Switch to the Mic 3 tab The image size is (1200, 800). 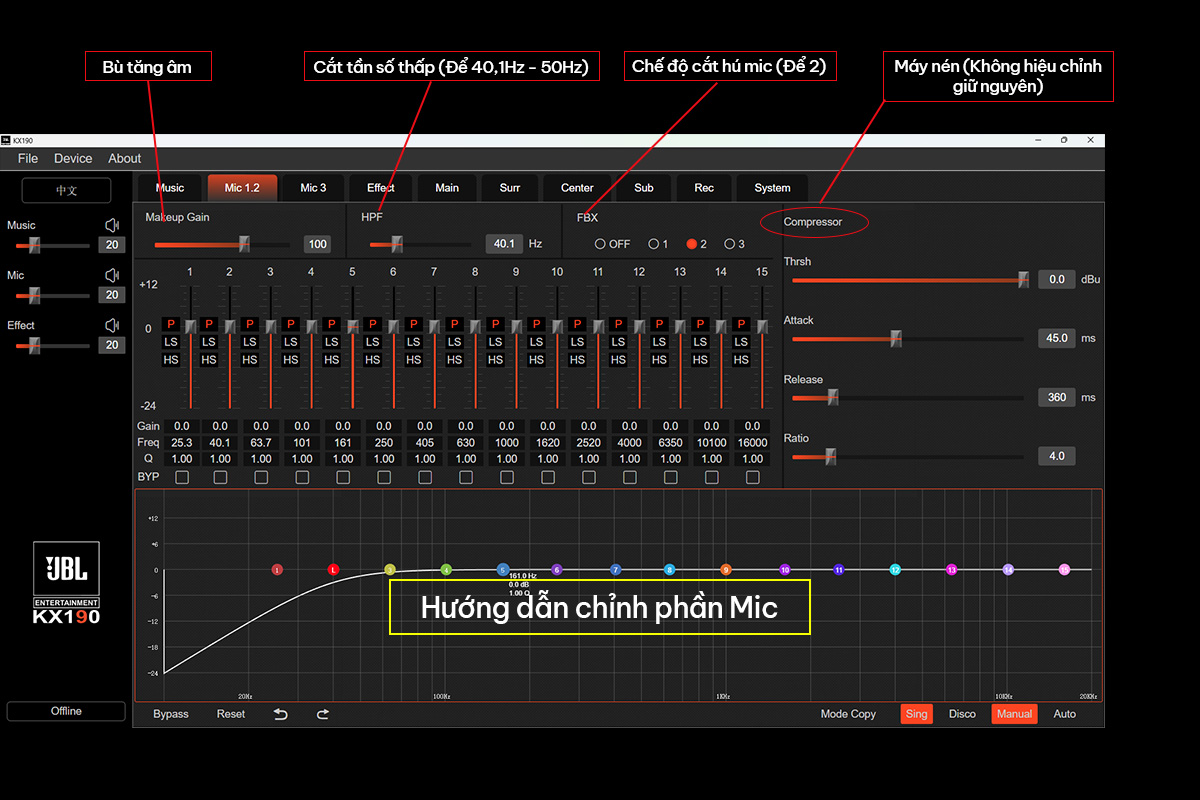pos(313,188)
